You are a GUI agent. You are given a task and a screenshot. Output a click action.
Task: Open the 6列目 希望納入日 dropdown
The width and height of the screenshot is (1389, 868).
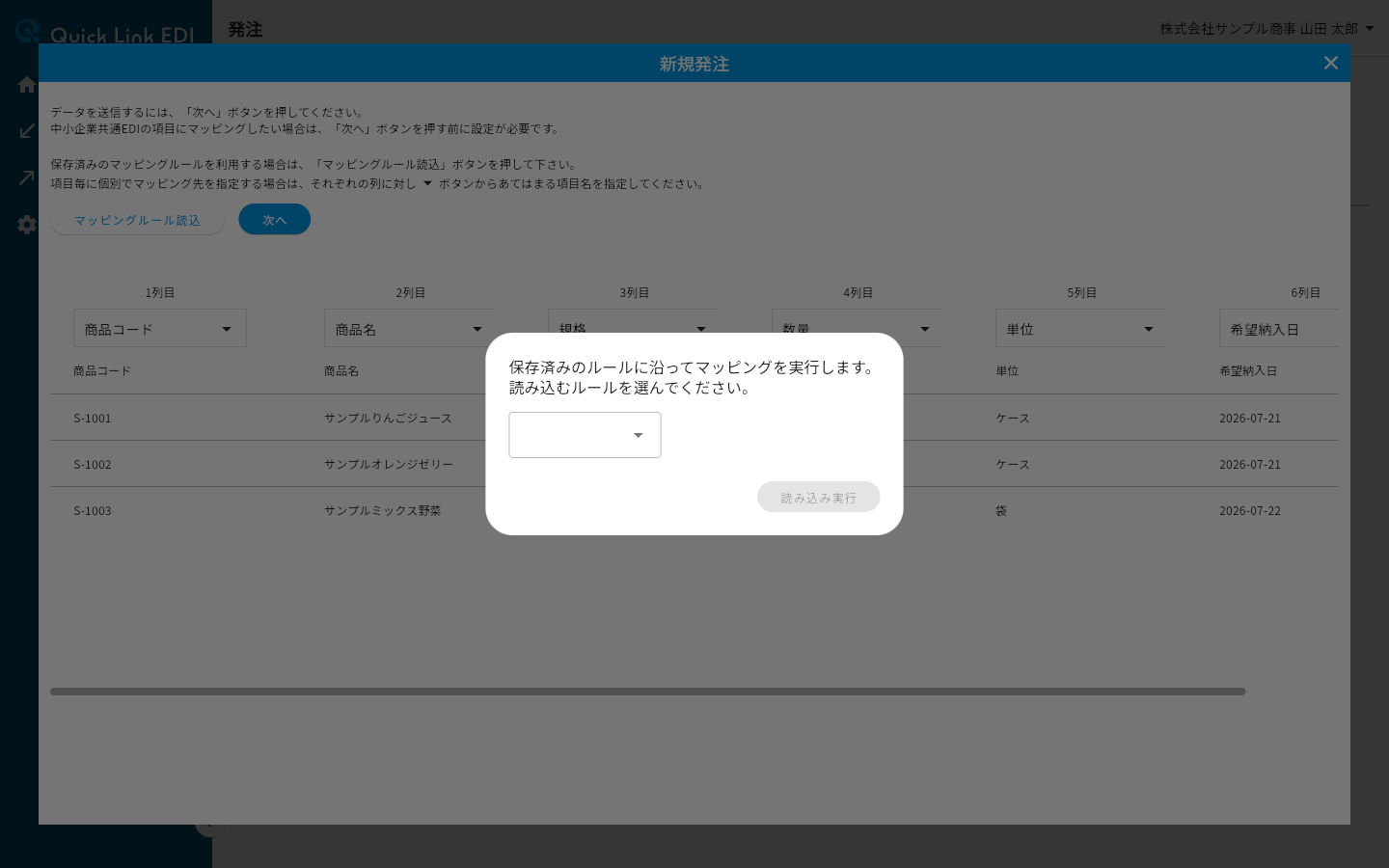coord(1279,329)
